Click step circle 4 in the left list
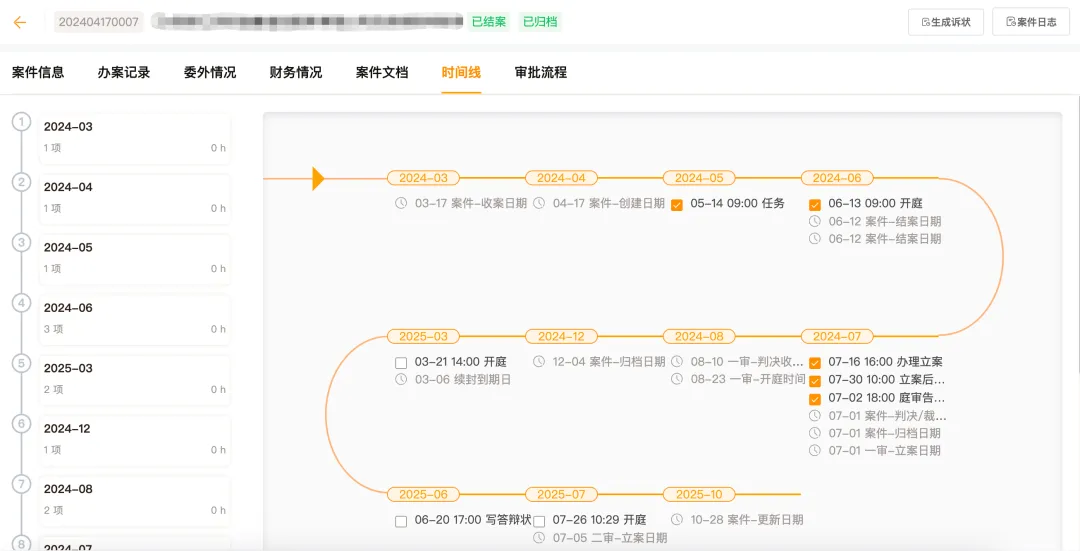This screenshot has width=1080, height=551. point(21,303)
